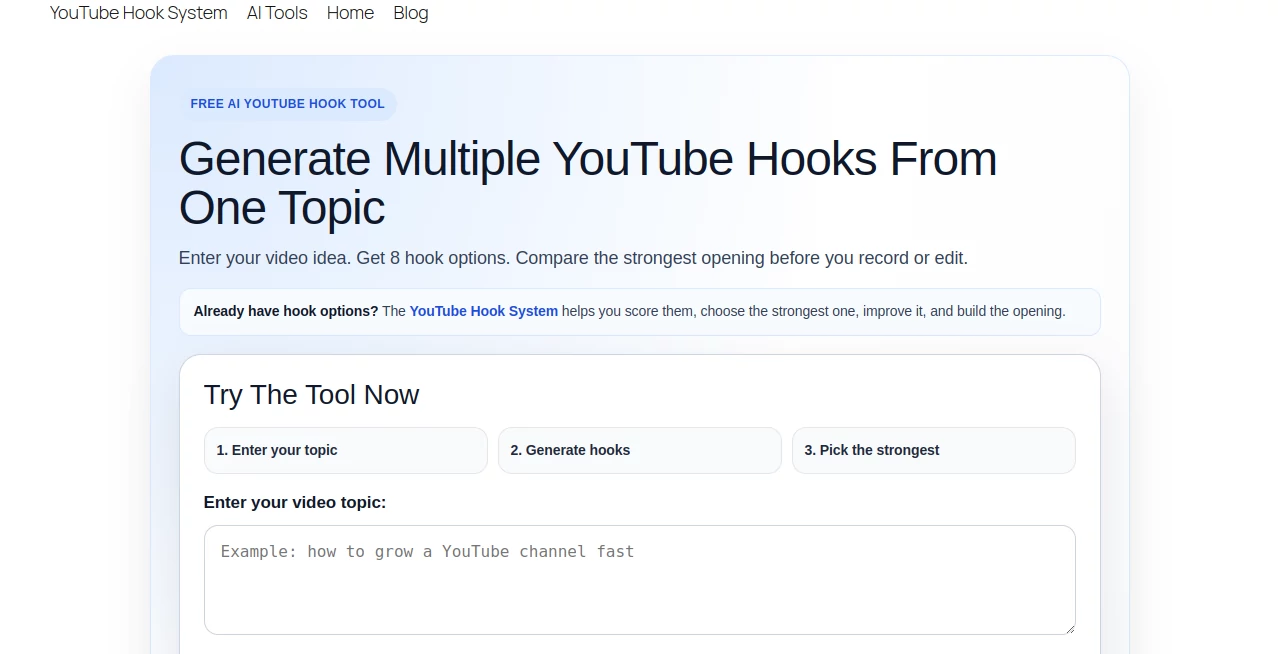This screenshot has width=1278, height=654.
Task: Open the YouTube Hook System nav link
Action: pyautogui.click(x=138, y=13)
